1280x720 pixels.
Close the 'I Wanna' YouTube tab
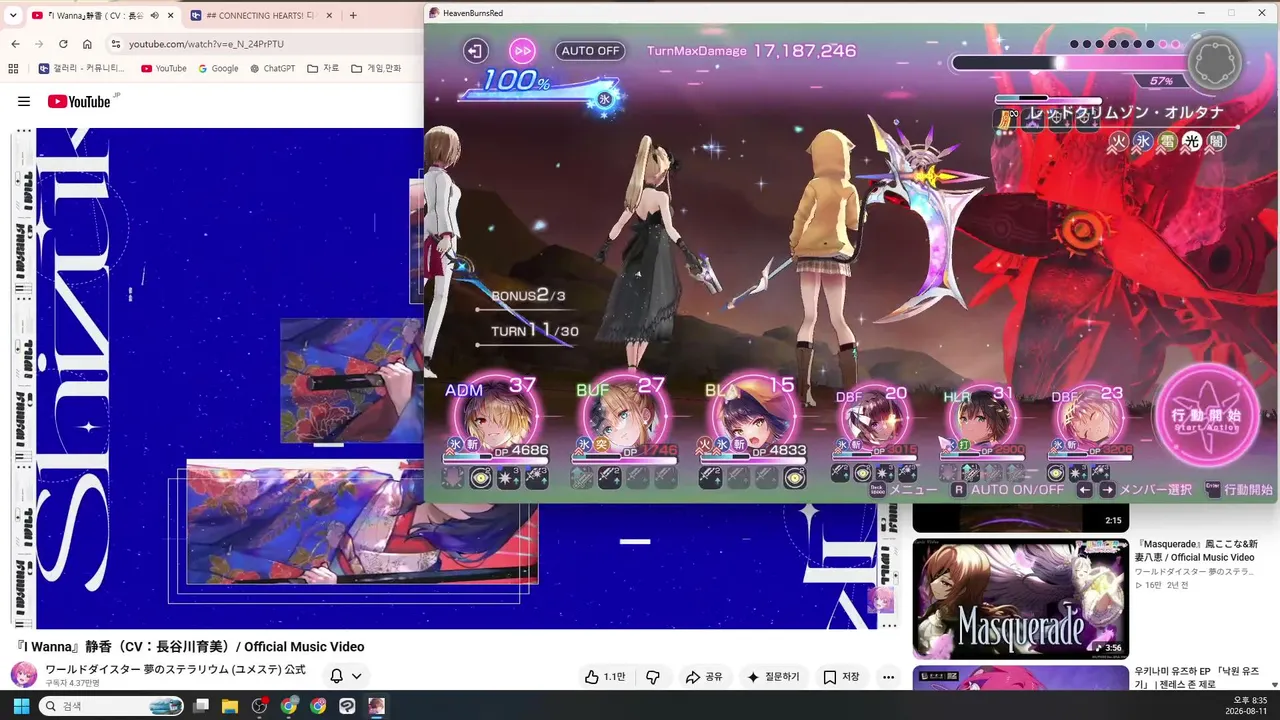[x=171, y=15]
